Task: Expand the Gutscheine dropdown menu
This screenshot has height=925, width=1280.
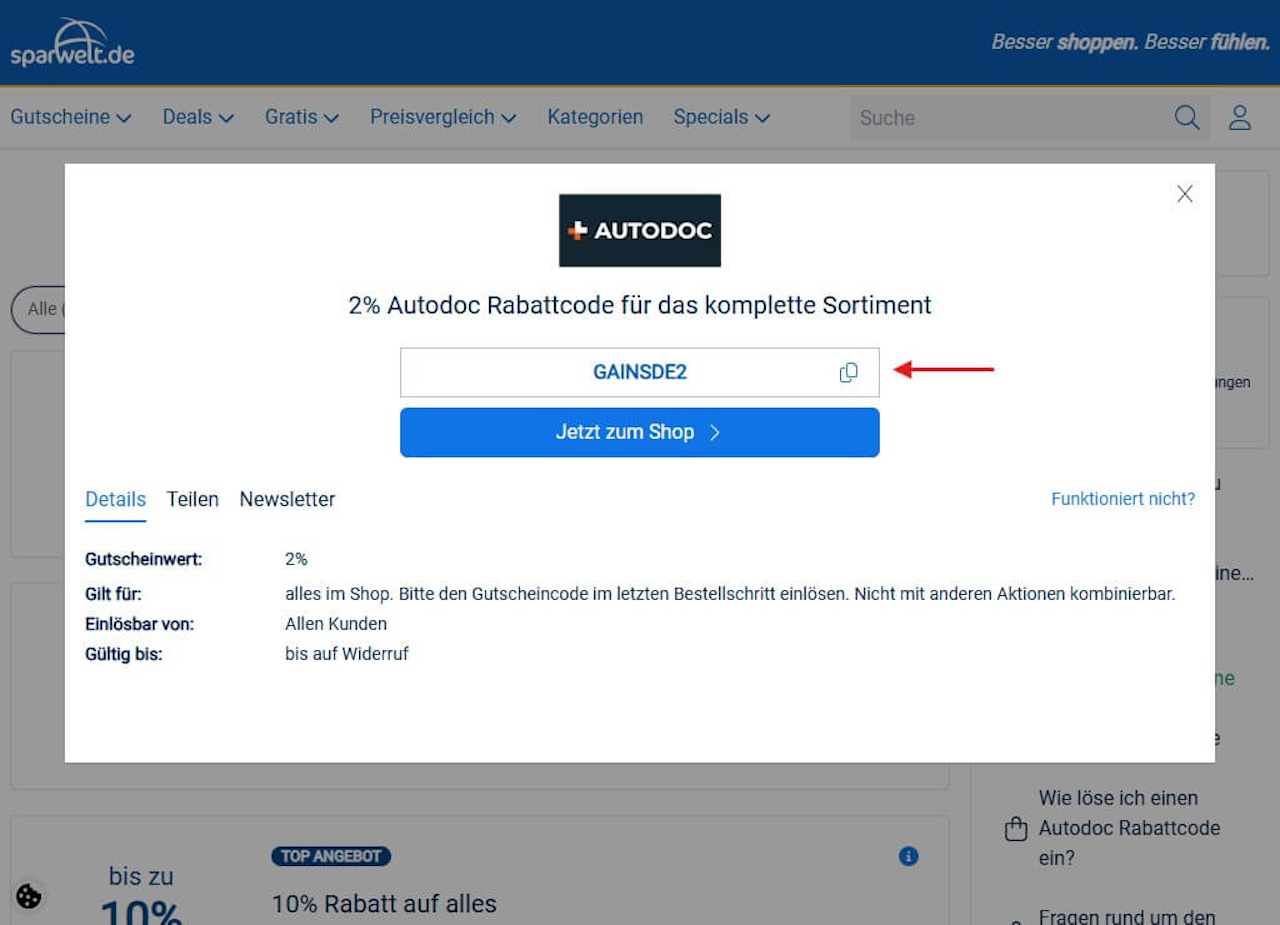Action: [71, 117]
